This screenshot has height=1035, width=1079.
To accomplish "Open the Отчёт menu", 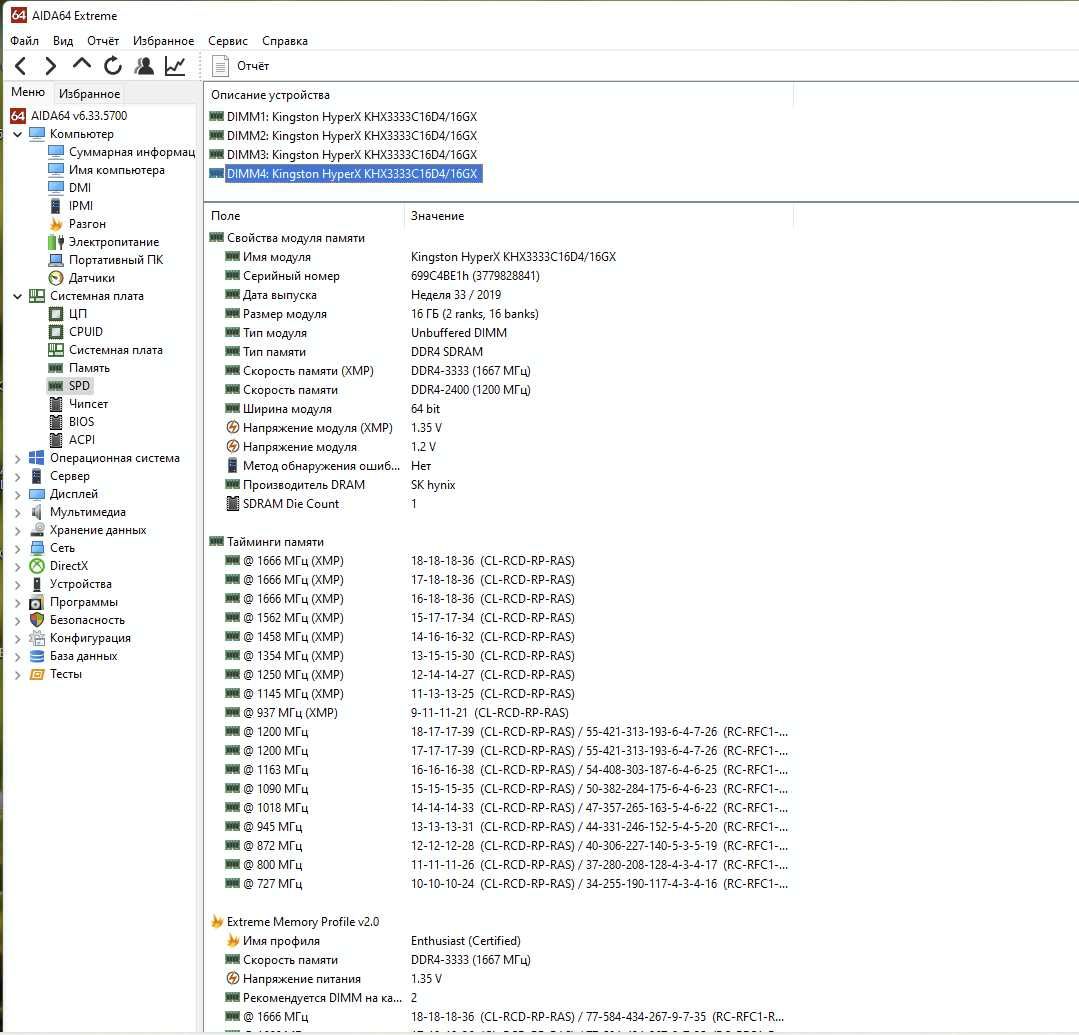I will click(x=103, y=41).
